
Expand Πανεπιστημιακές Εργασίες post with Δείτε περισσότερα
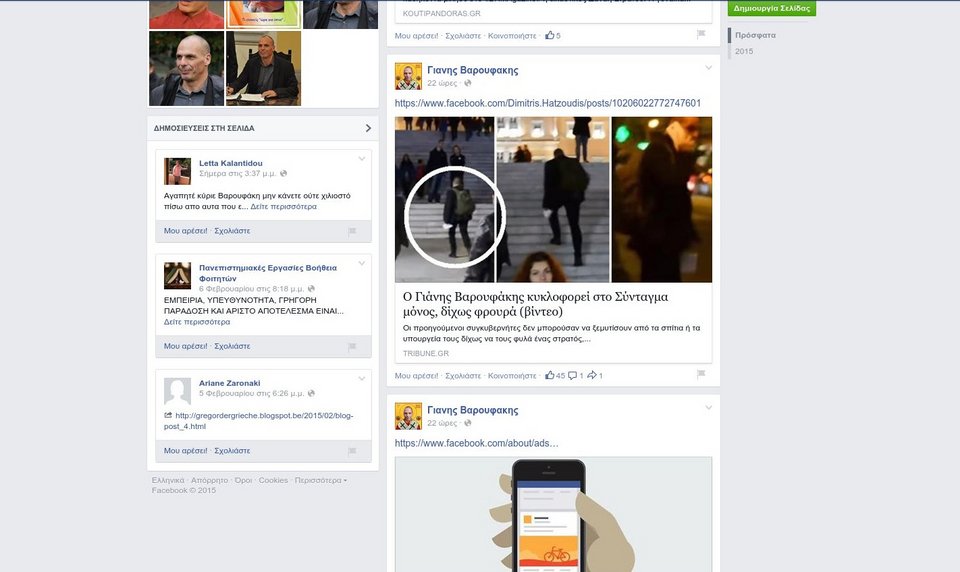(x=197, y=322)
